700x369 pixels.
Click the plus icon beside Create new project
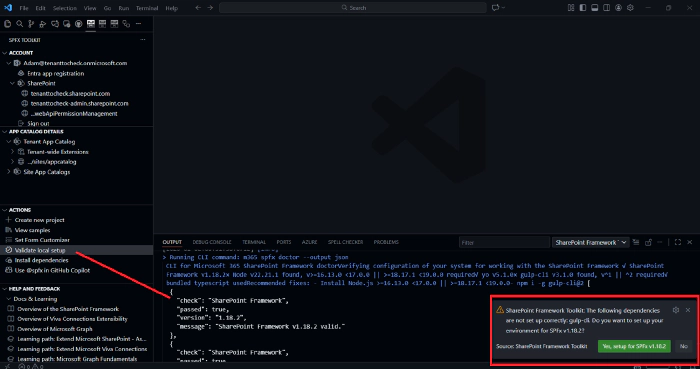8,220
